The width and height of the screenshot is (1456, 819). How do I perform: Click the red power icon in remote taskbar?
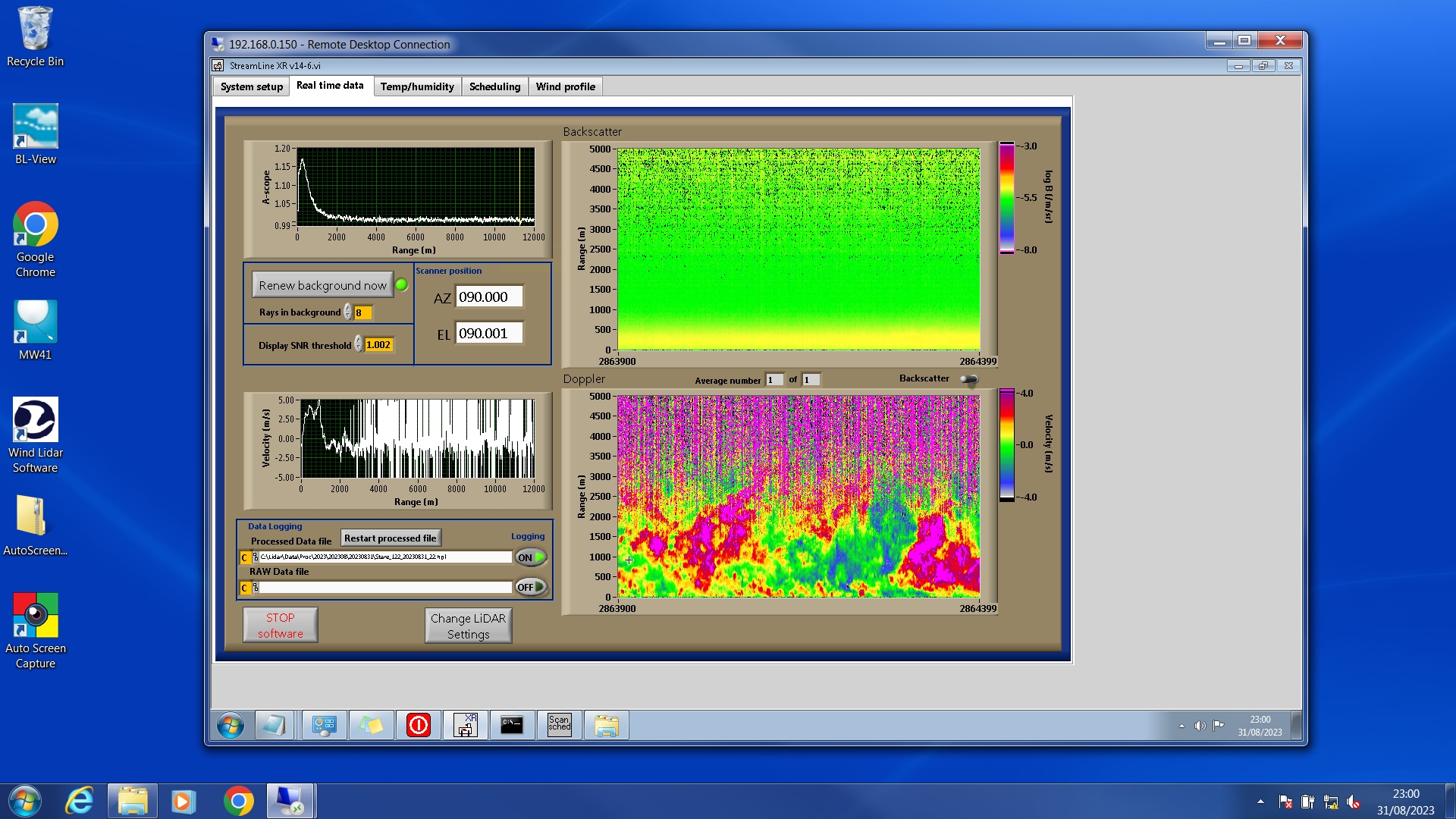419,726
